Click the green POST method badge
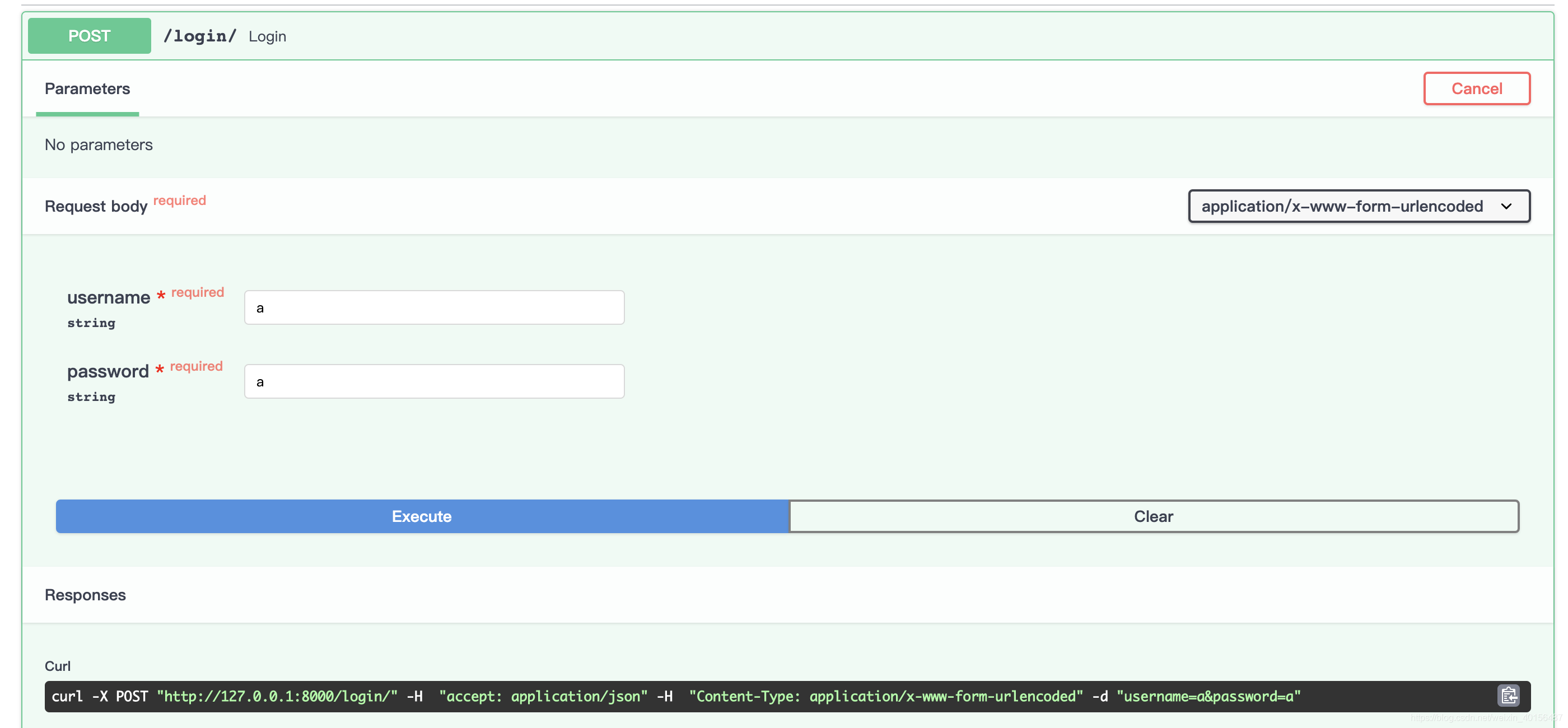Image resolution: width=1568 pixels, height=728 pixels. click(90, 36)
